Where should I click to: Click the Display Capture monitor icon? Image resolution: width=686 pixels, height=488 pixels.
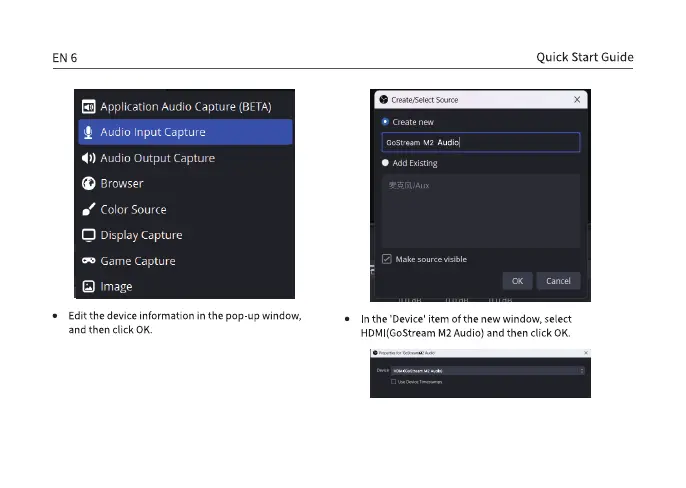click(x=88, y=236)
